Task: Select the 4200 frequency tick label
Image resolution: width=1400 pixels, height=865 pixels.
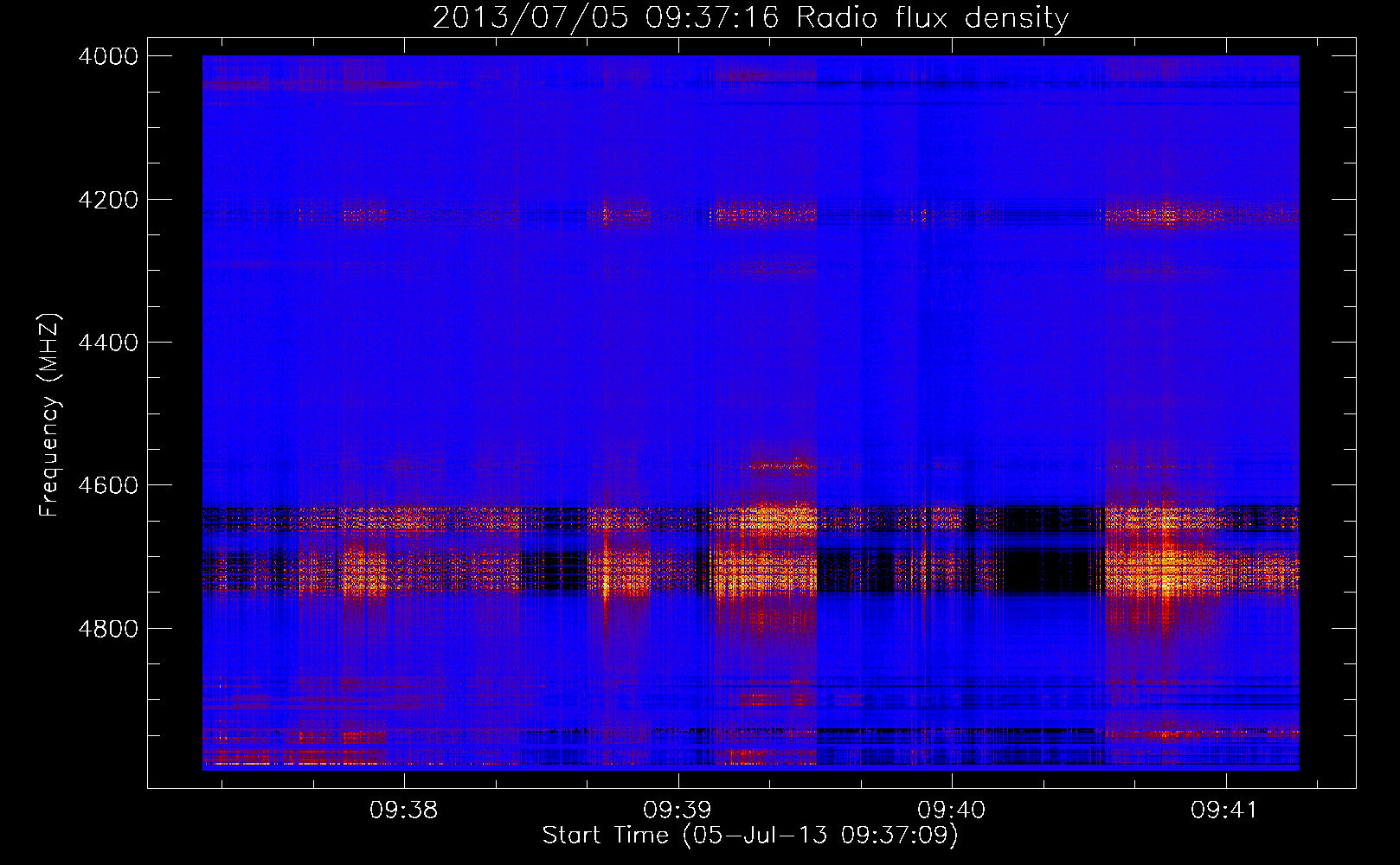Action: (108, 200)
